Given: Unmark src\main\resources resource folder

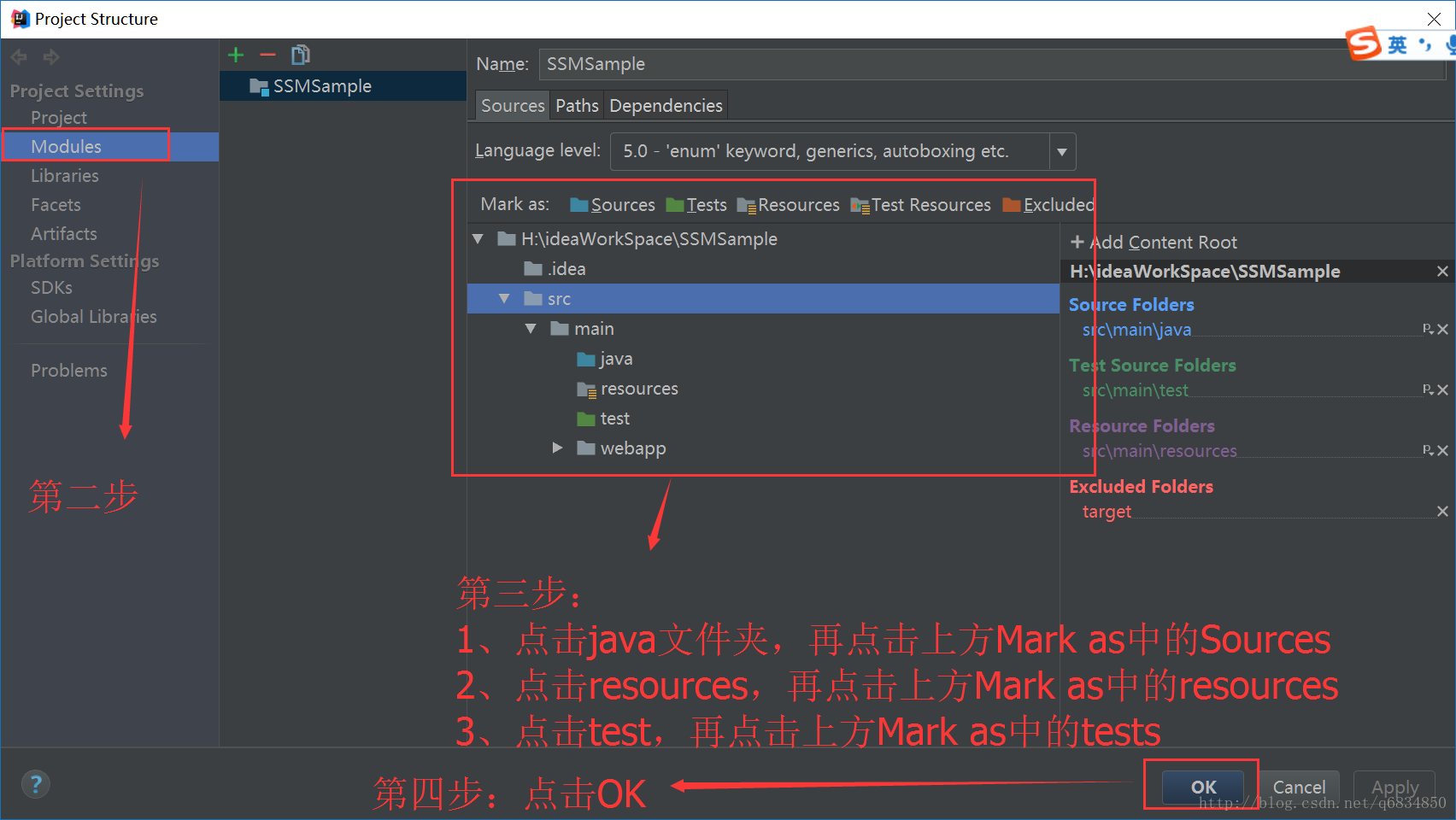Looking at the screenshot, I should tap(1443, 450).
